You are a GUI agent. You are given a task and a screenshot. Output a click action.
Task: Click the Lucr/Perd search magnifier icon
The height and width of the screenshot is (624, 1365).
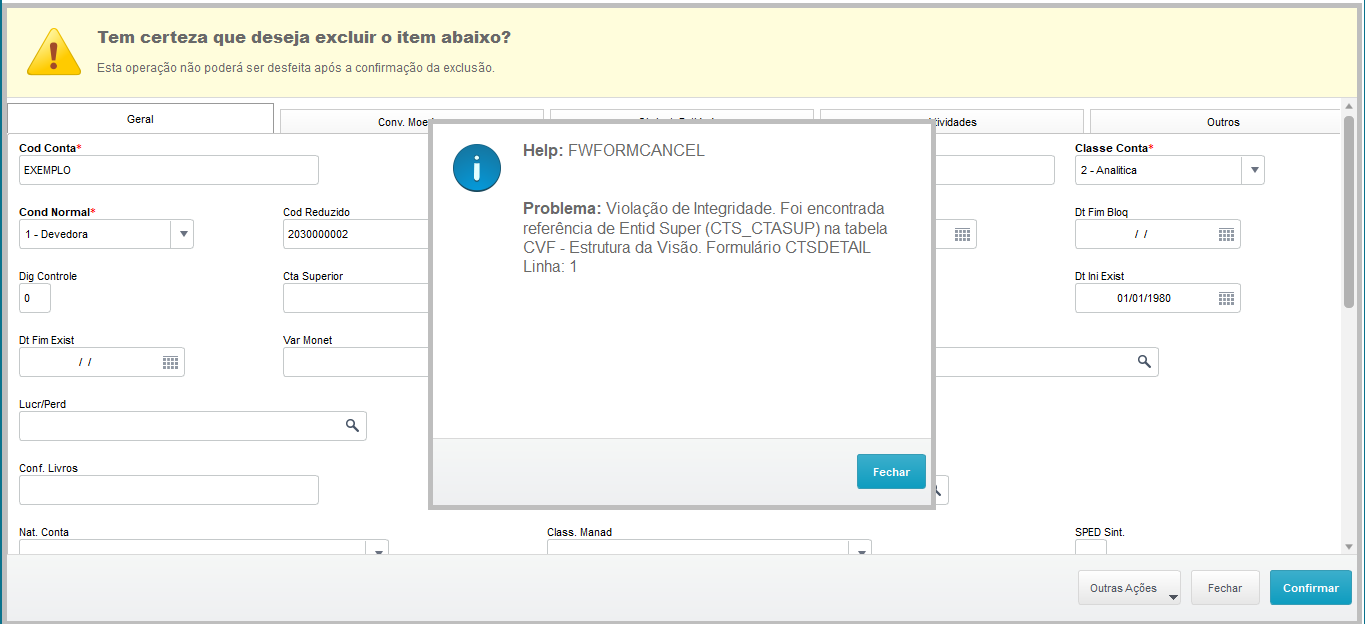coord(352,426)
